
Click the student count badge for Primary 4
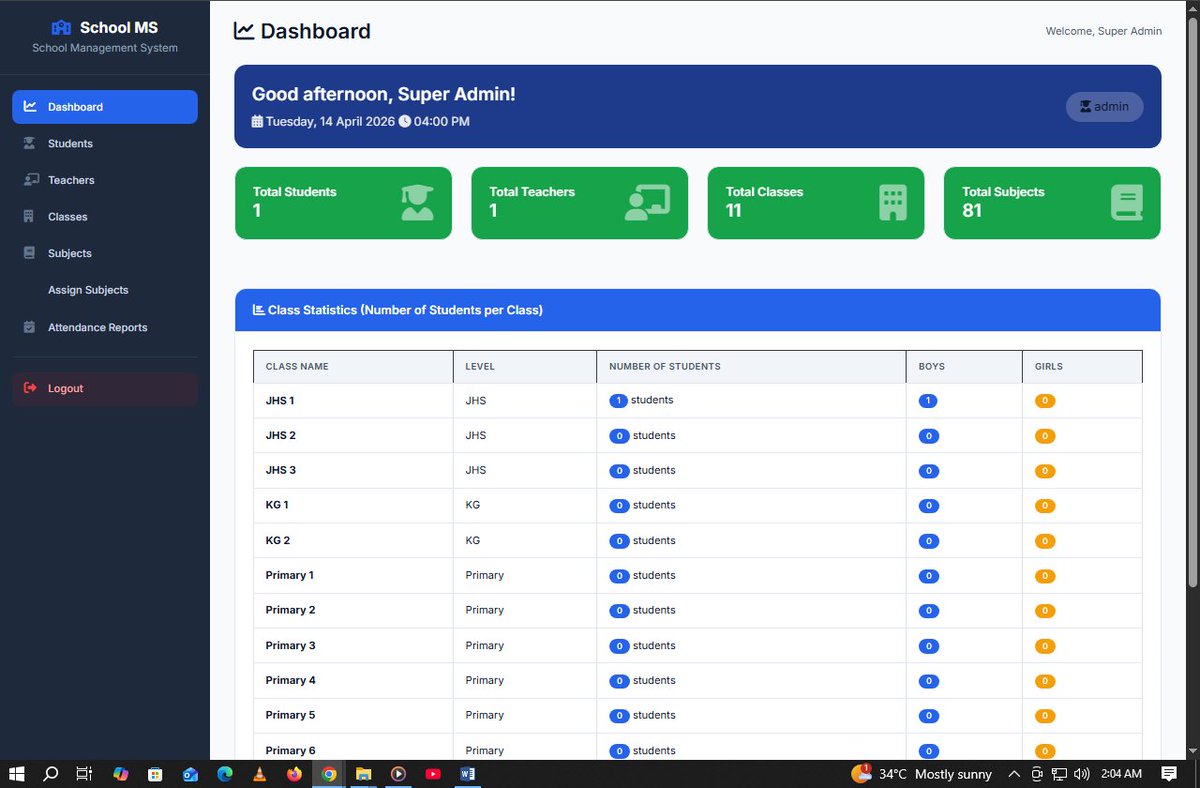pyautogui.click(x=619, y=681)
